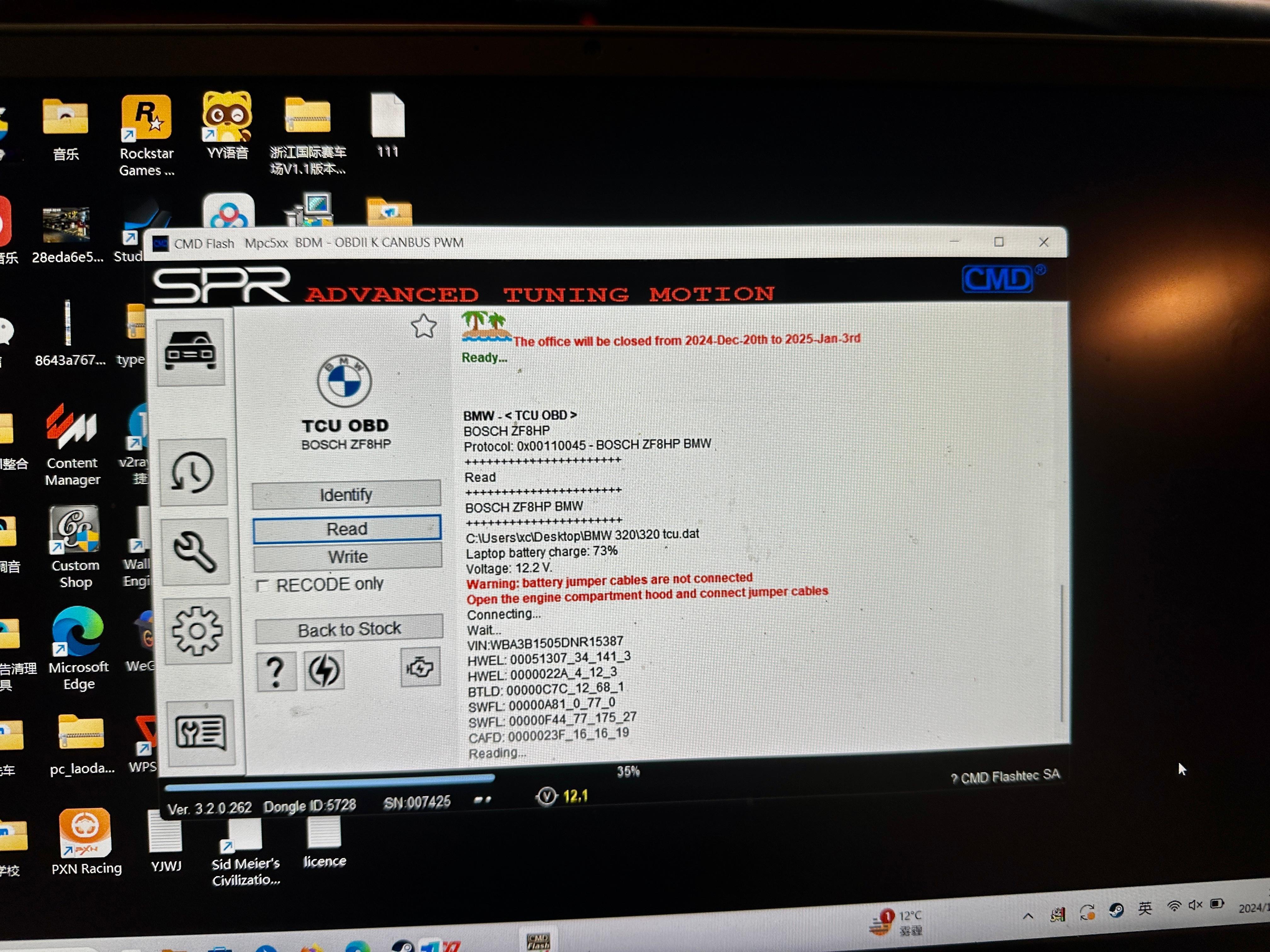Toggle the RECODE only checkbox
Screen dimensions: 1270x952
pyautogui.click(x=262, y=586)
